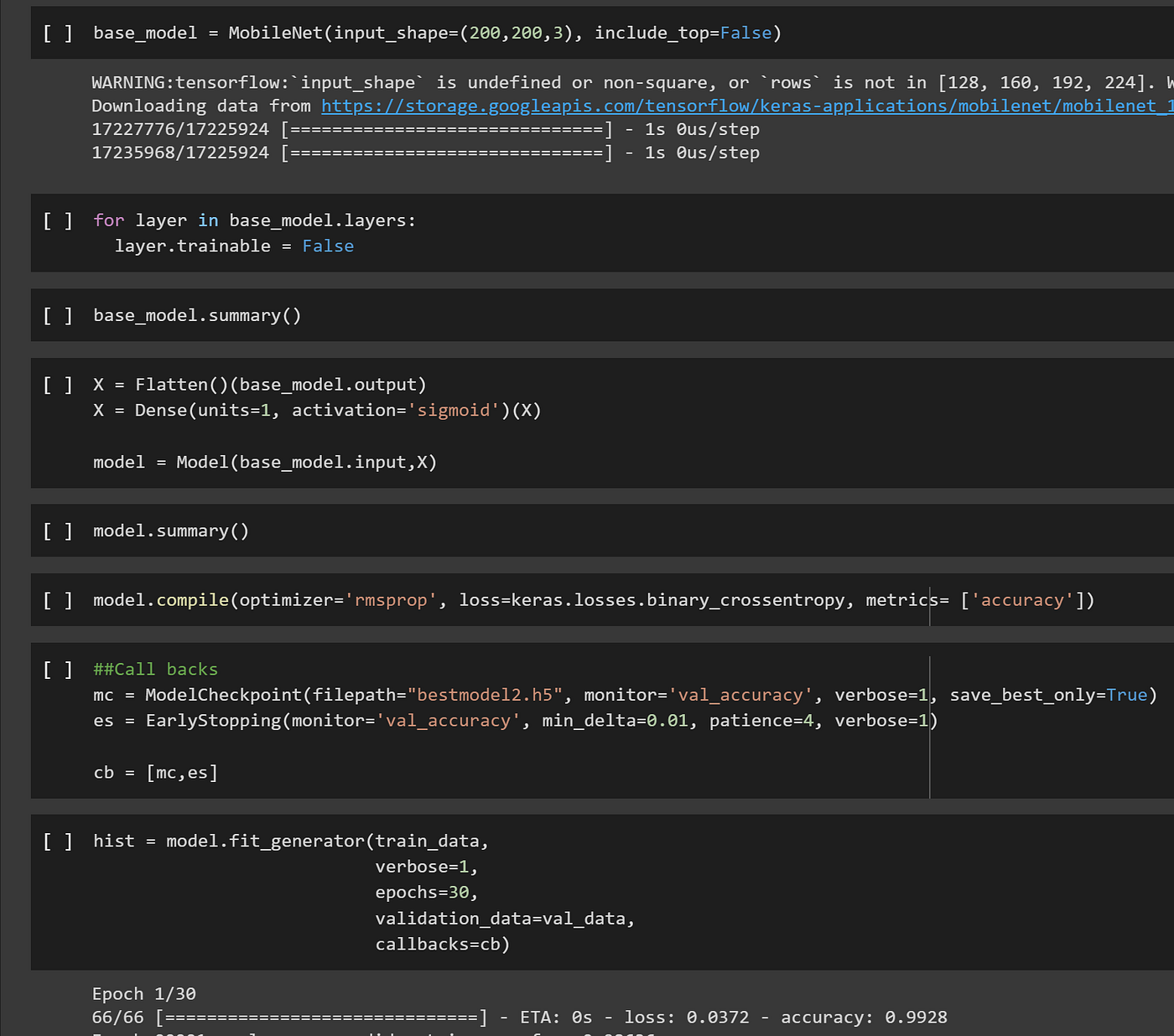The width and height of the screenshot is (1174, 1036).
Task: Run the base_model.summary() cell
Action: (x=58, y=316)
